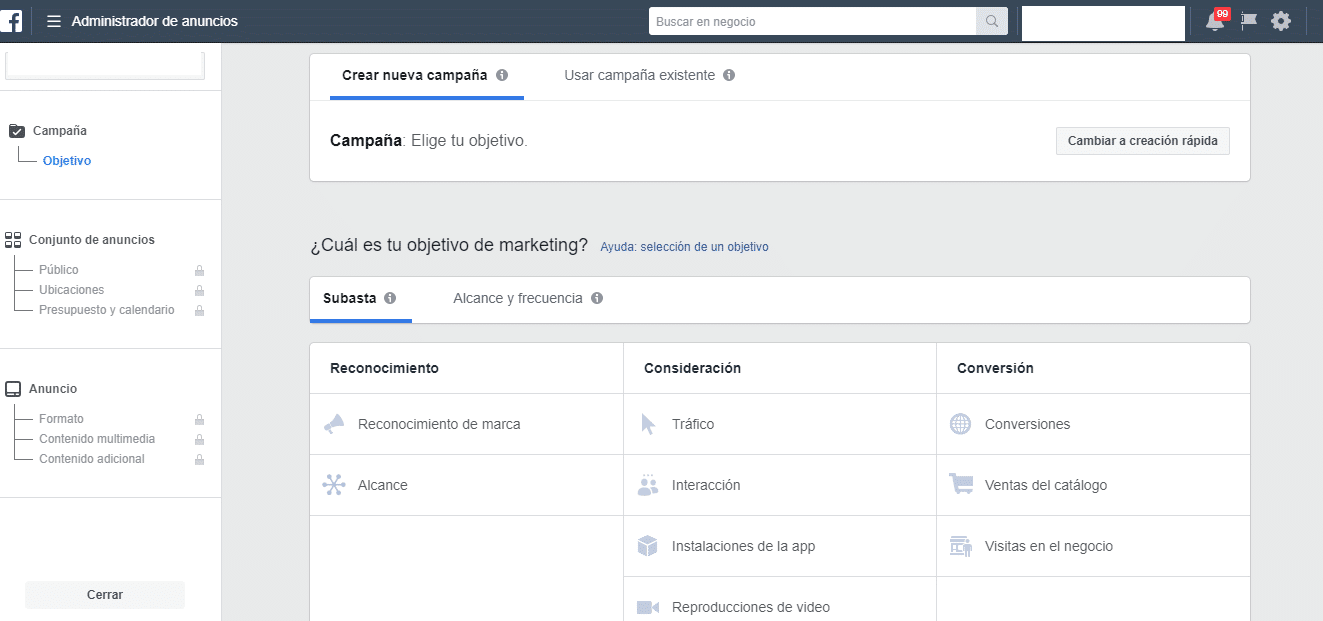The image size is (1323, 621).
Task: Open the notifications bell
Action: coord(1215,21)
